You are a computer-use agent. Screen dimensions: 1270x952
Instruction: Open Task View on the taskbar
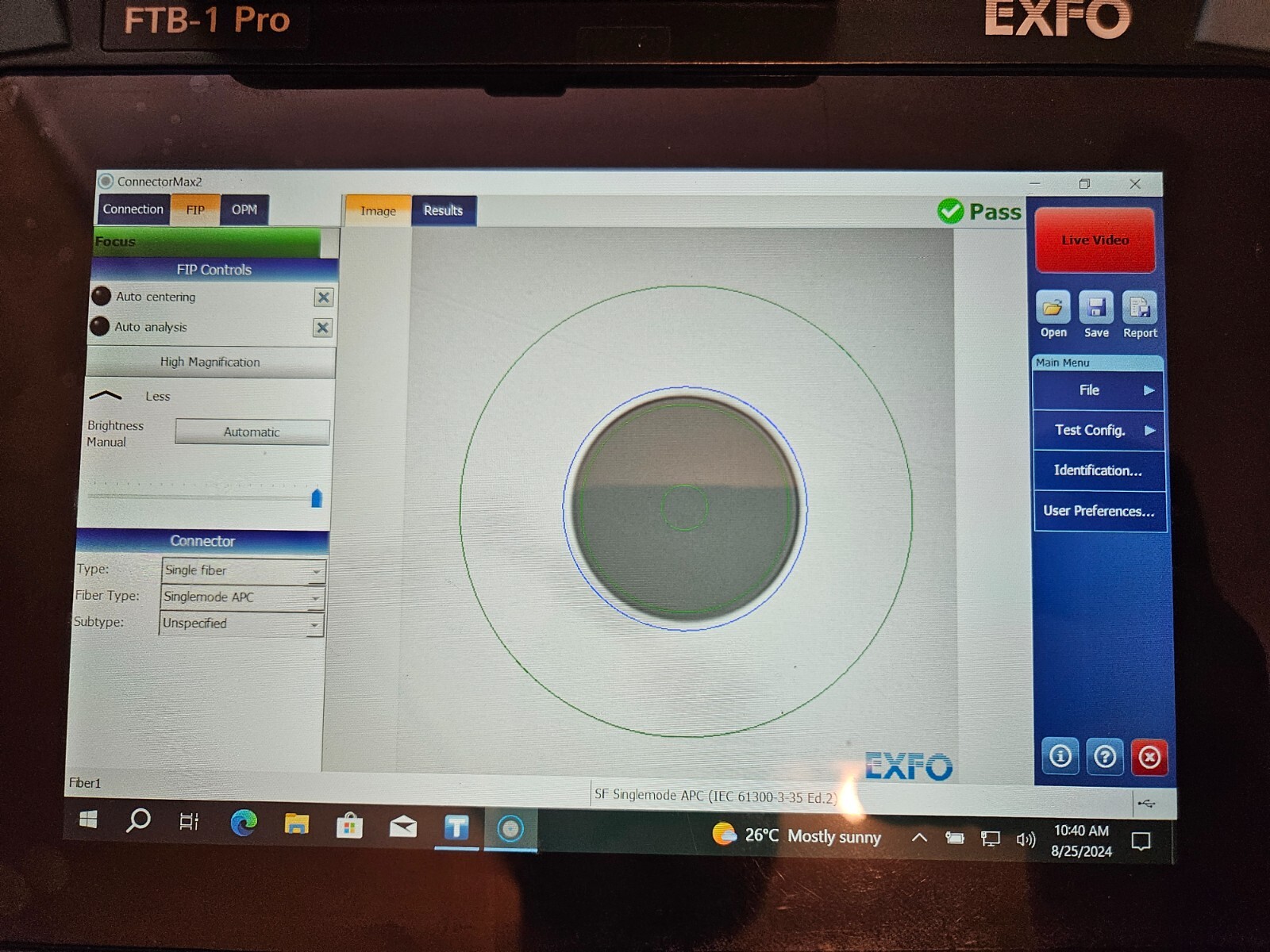[189, 821]
